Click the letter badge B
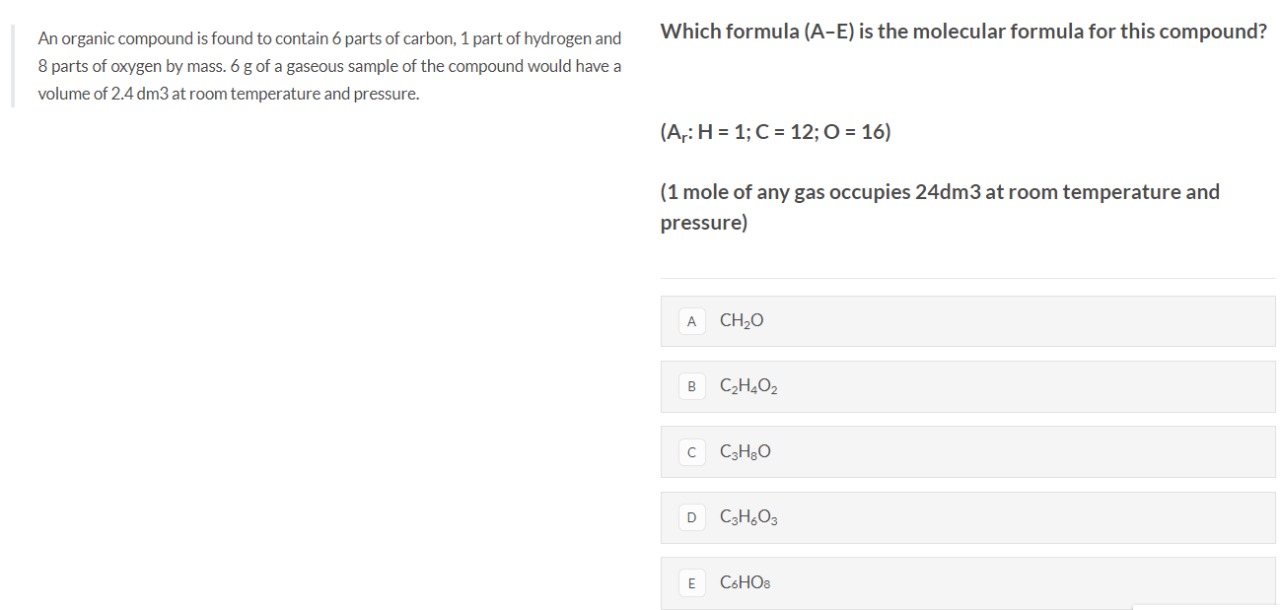Screen dimensions: 1280x610 coord(690,387)
